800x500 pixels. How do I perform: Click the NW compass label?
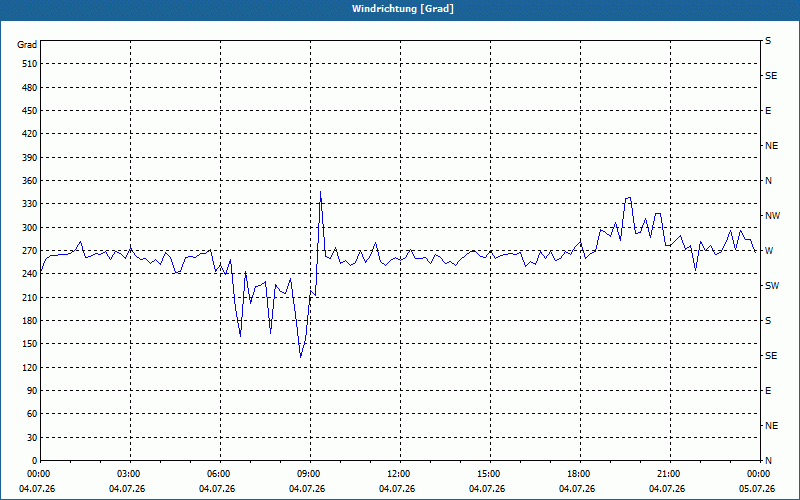(x=773, y=216)
